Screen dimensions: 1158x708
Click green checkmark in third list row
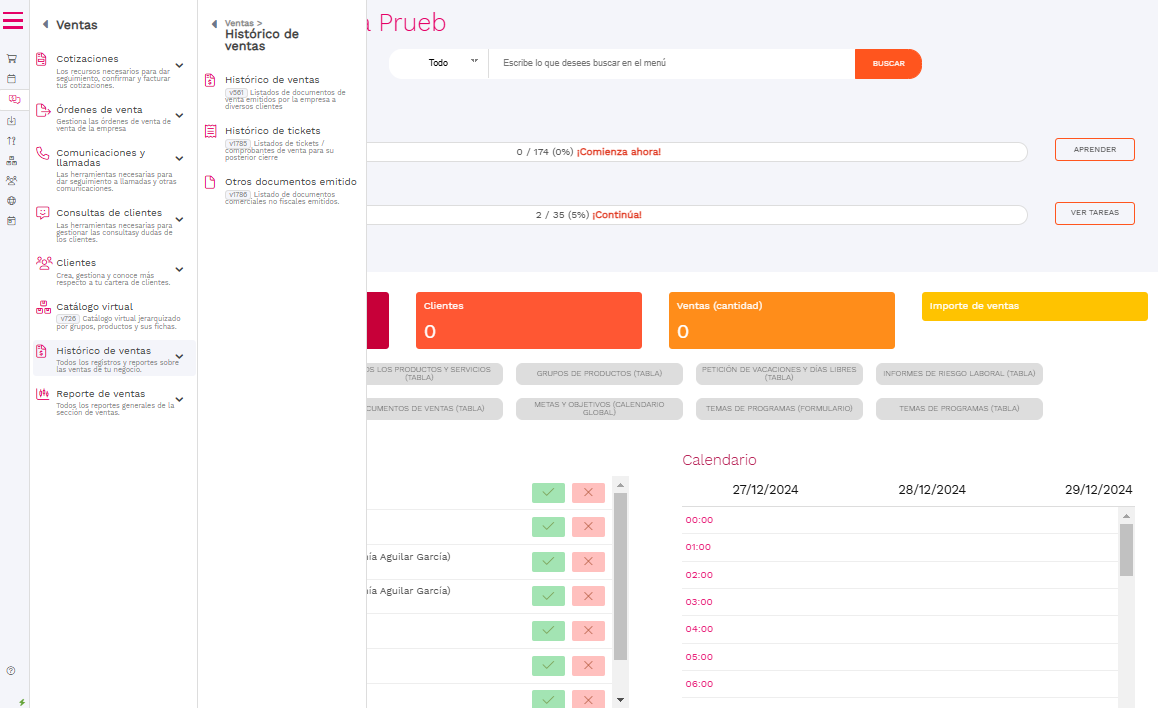coord(547,561)
